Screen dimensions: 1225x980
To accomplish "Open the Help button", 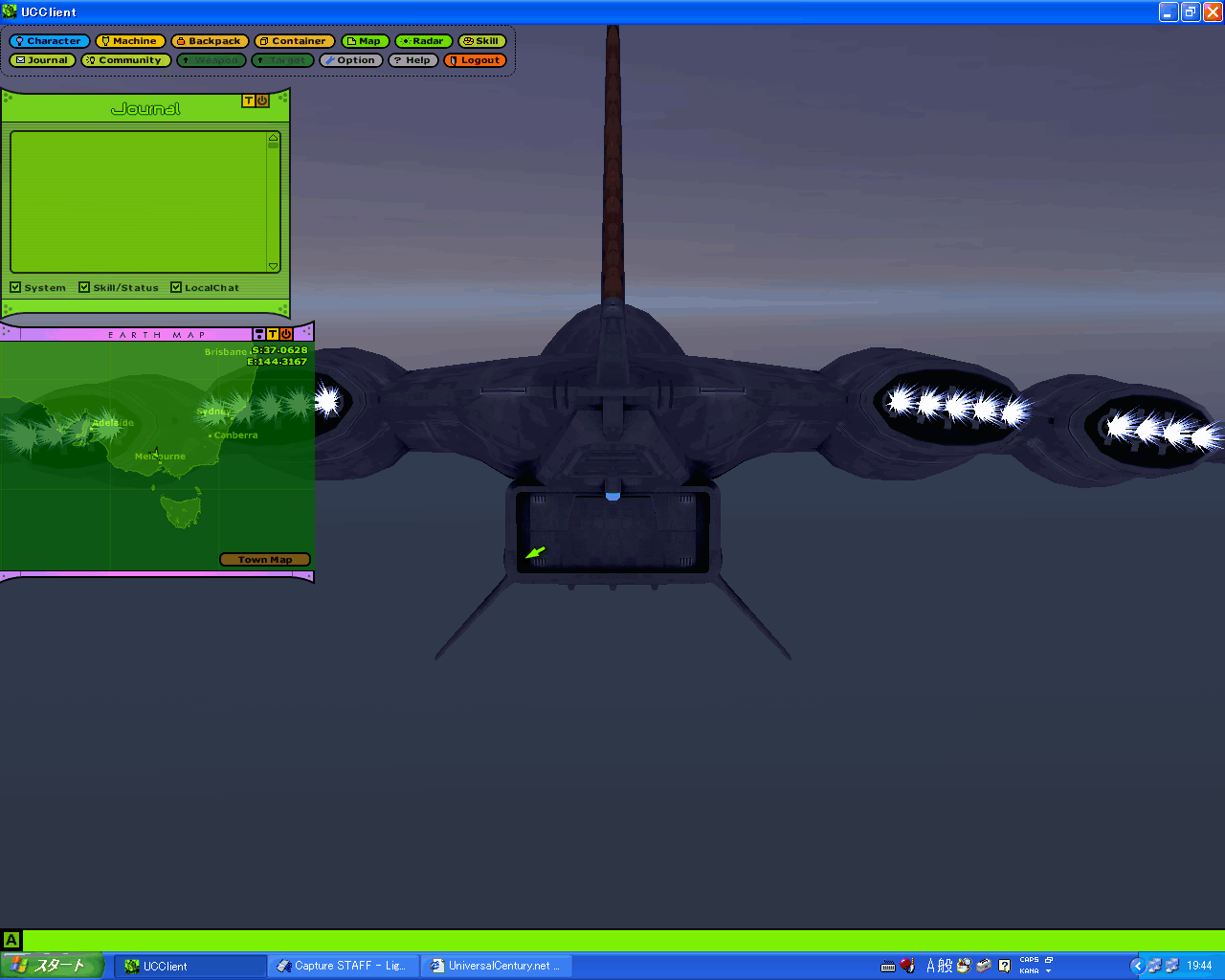I will click(x=413, y=60).
